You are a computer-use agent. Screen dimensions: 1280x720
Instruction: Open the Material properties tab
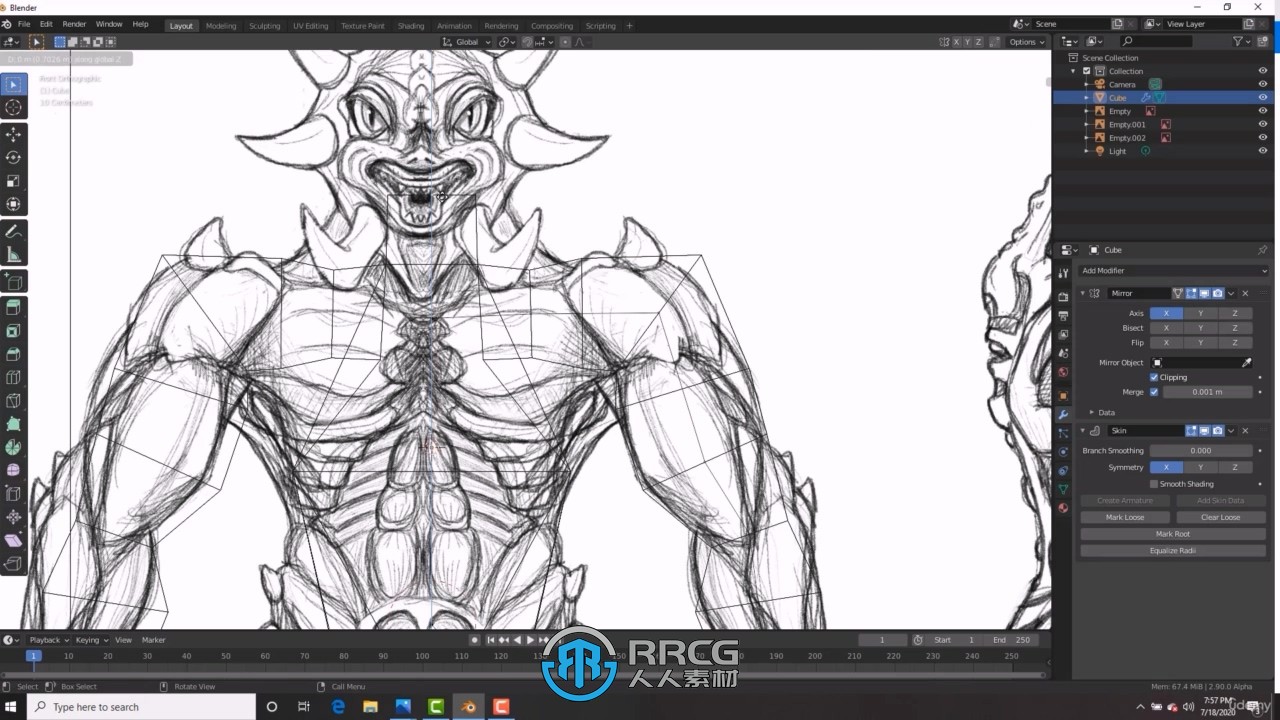(x=1063, y=508)
